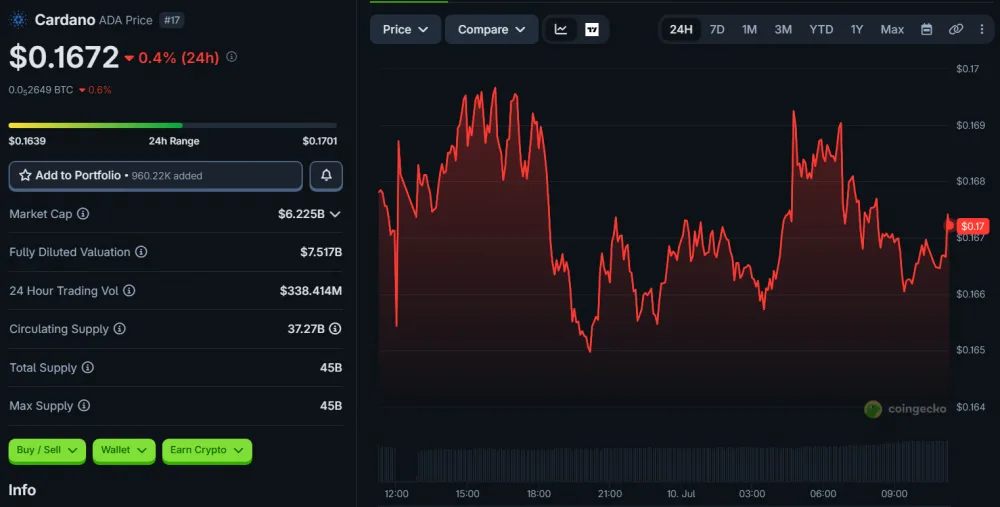Viewport: 1000px width, 507px height.
Task: Open the Compare dropdown
Action: (x=492, y=29)
